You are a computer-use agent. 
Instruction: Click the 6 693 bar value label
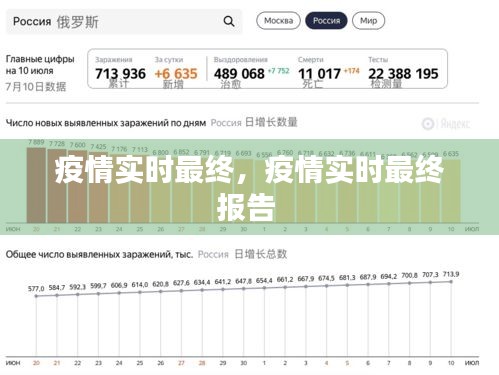243,153
